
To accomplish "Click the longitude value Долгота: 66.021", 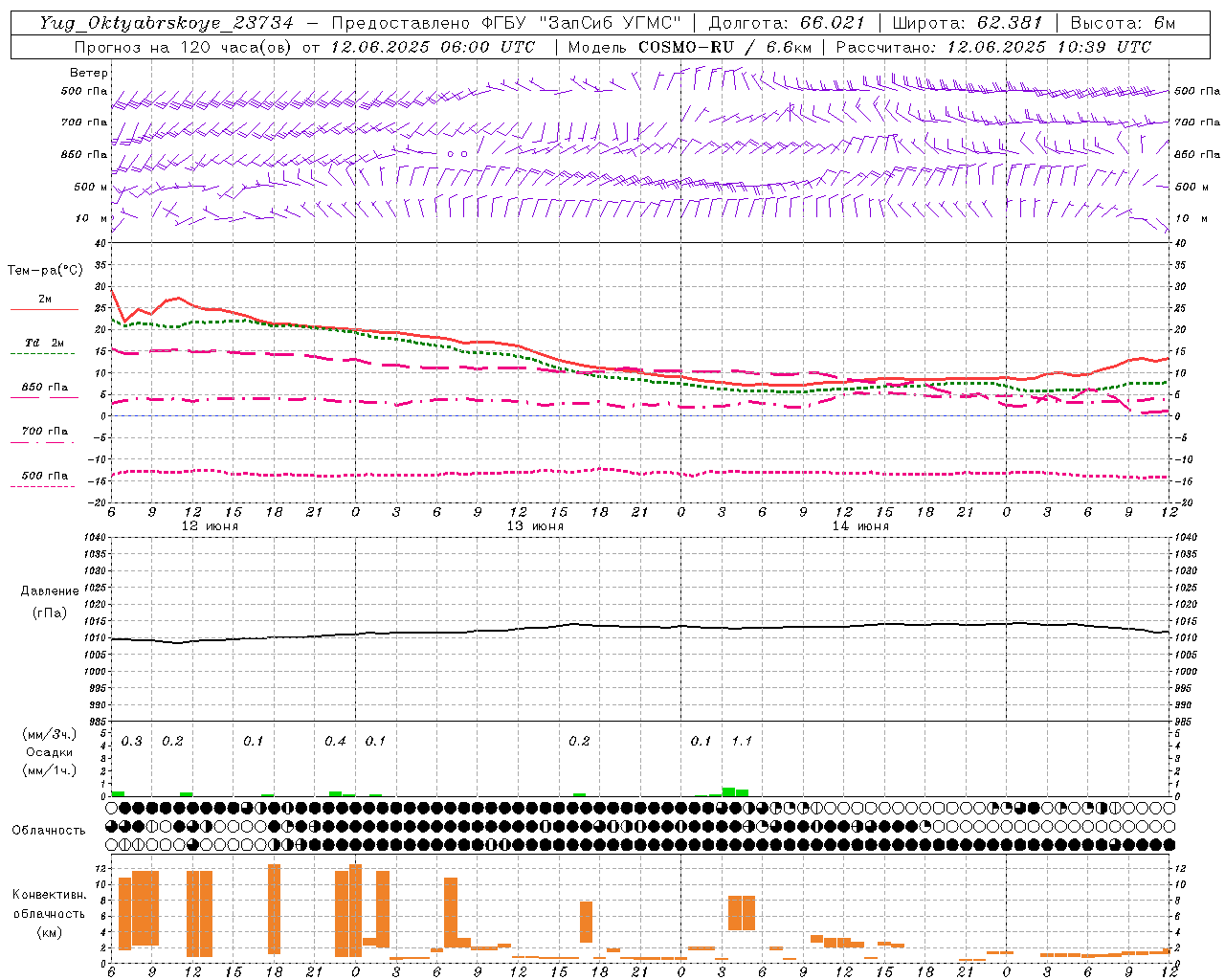I will (787, 23).
